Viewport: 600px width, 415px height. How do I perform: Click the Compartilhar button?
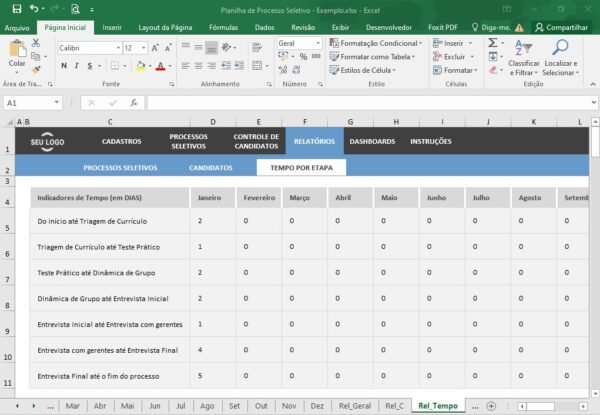point(561,27)
